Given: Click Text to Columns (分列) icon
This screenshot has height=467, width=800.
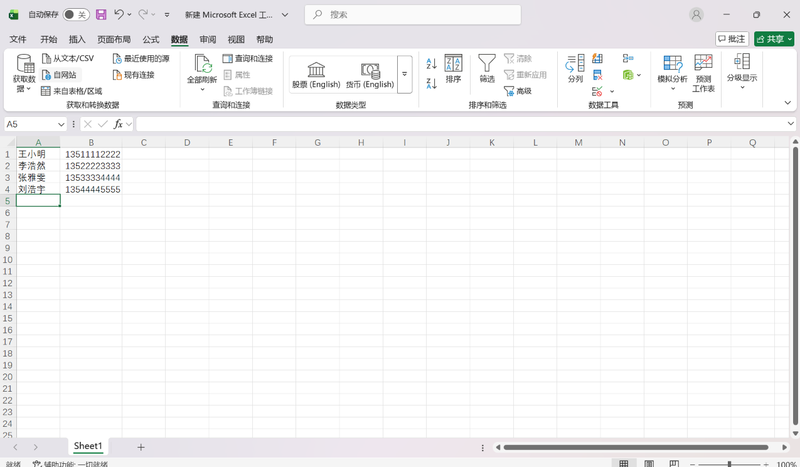Looking at the screenshot, I should [575, 68].
